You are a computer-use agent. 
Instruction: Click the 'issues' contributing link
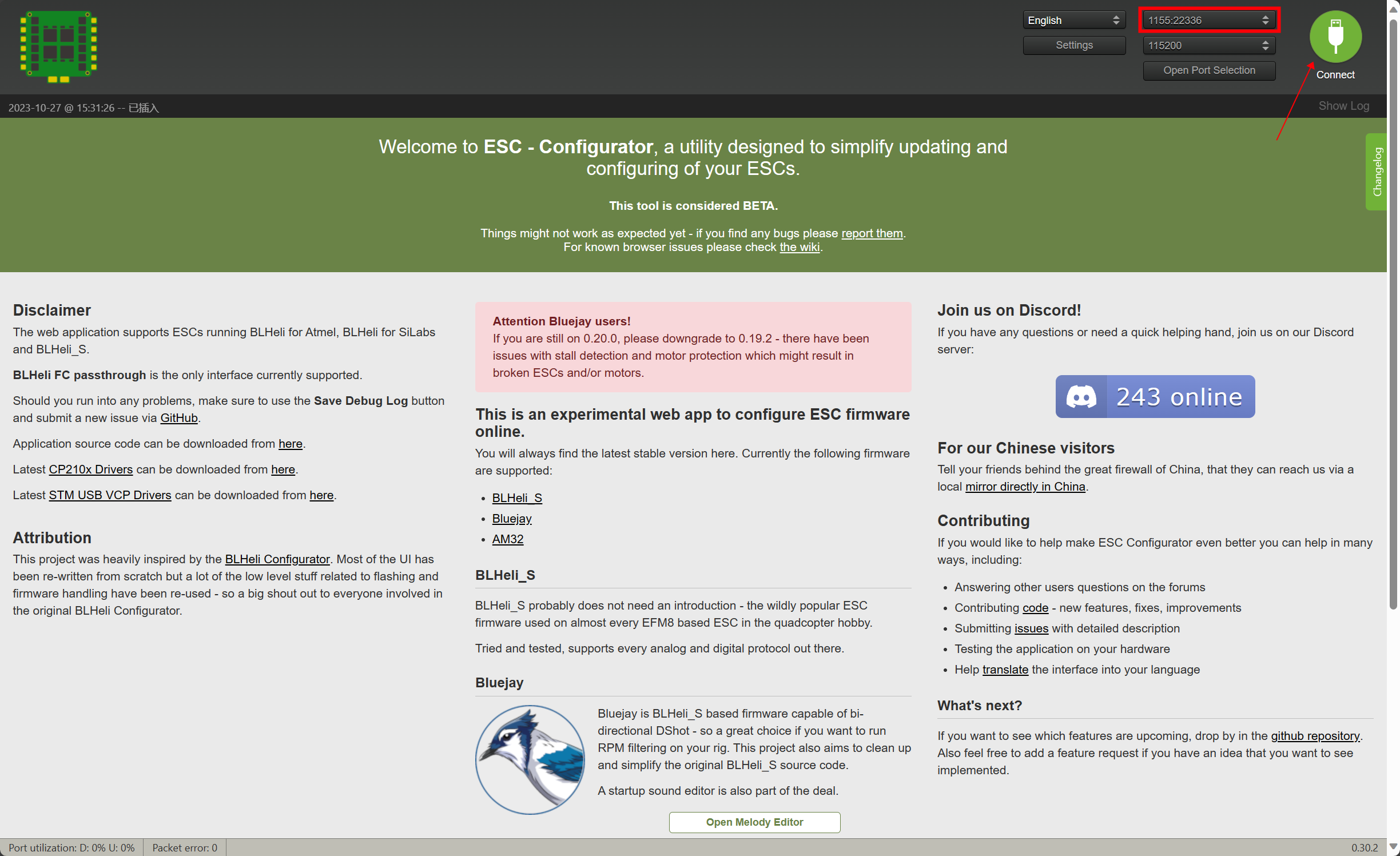tap(1031, 628)
